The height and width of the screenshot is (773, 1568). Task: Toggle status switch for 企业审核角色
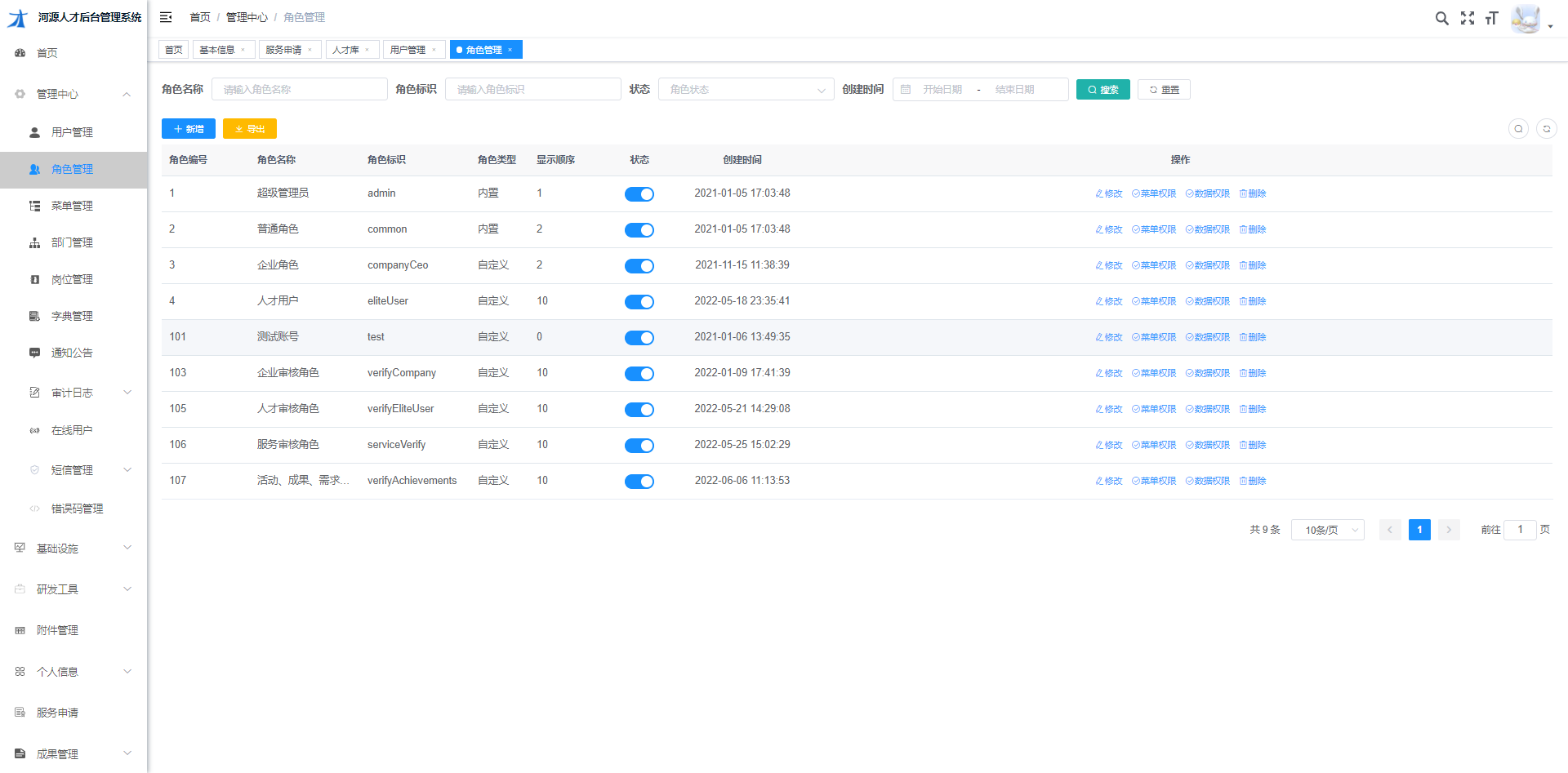point(639,374)
